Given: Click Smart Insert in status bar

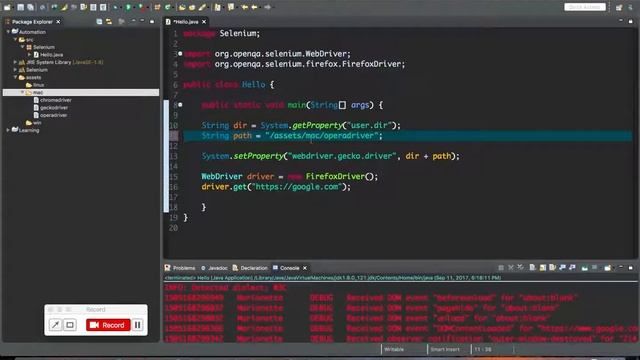Looking at the screenshot, I should coord(445,349).
